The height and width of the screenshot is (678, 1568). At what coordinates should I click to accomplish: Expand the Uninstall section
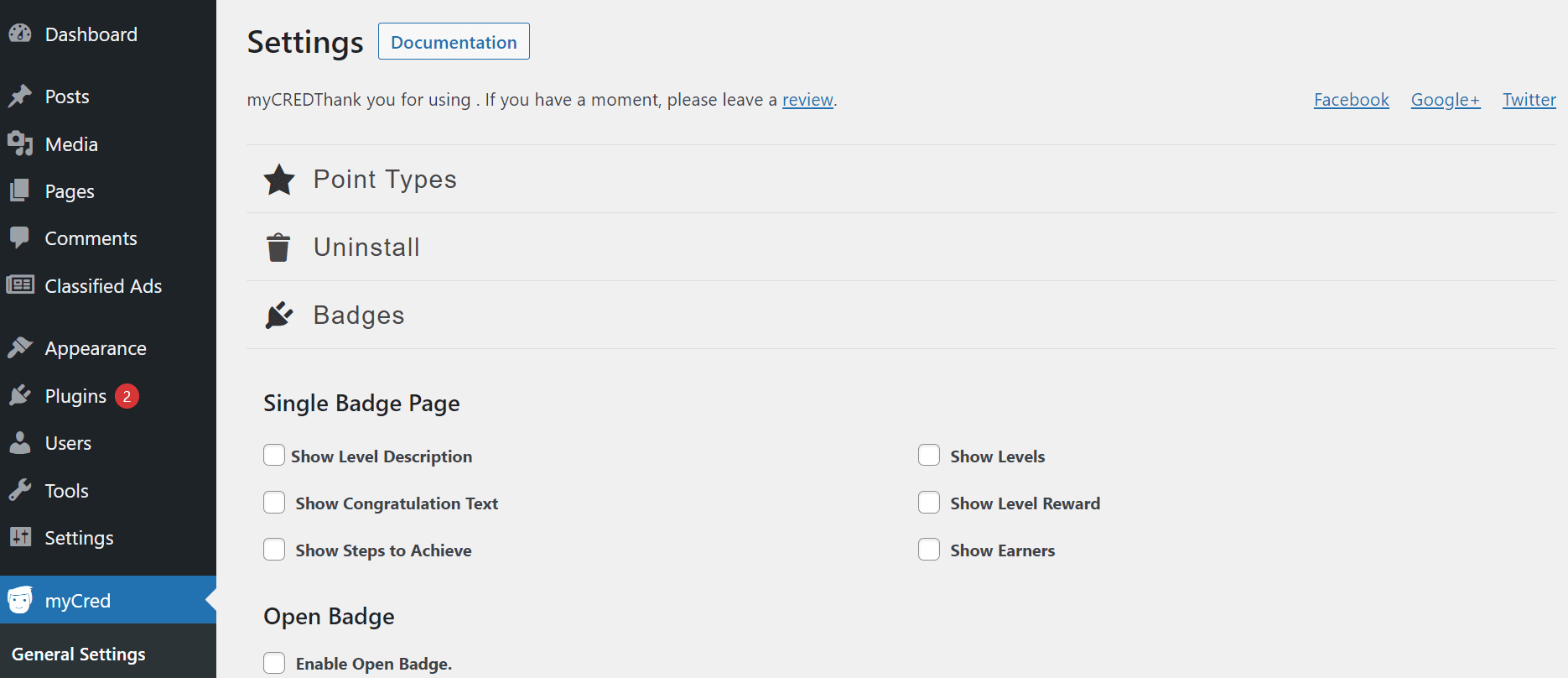point(366,247)
